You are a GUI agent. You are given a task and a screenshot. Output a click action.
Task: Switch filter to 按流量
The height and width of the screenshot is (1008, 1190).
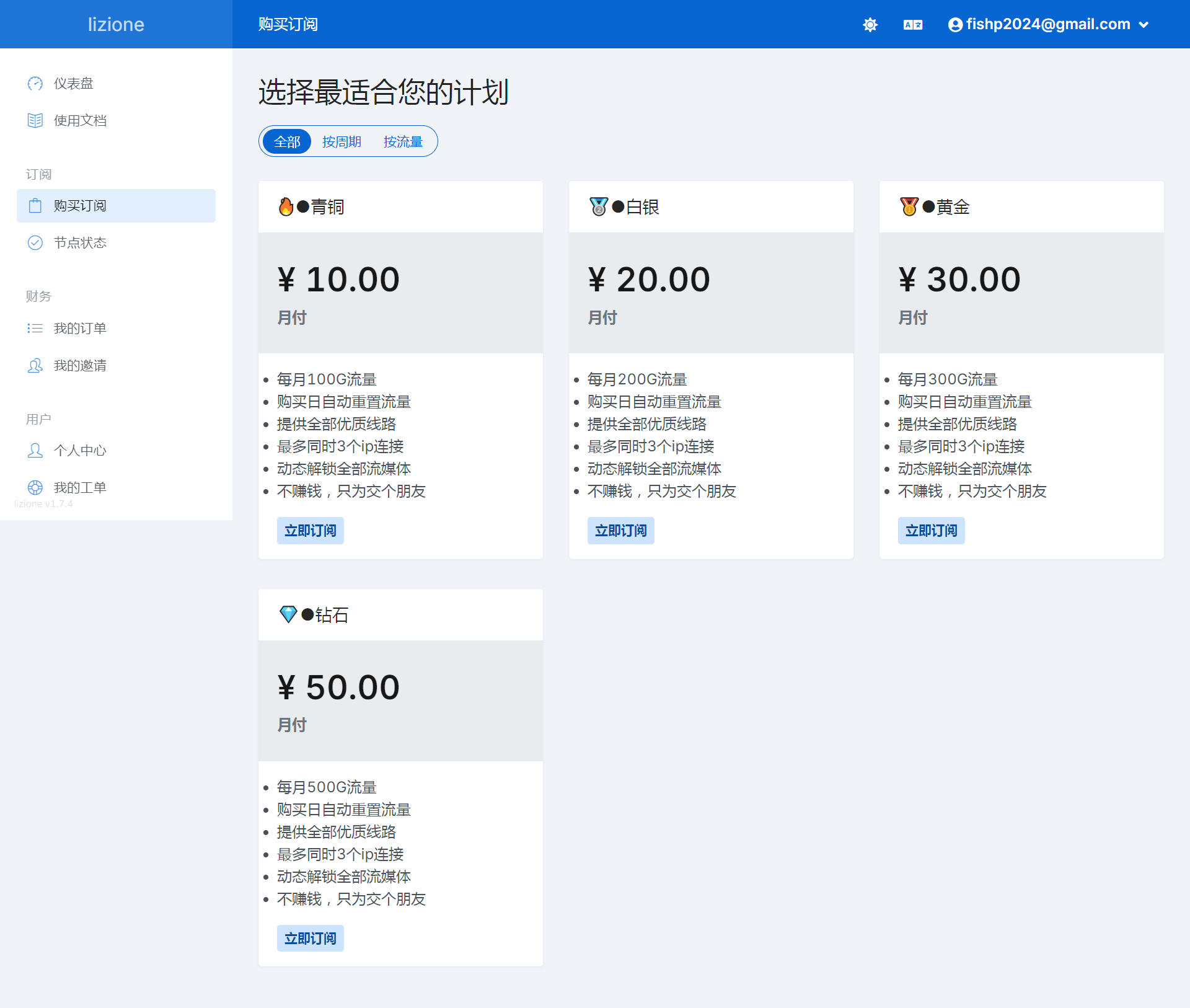click(403, 142)
